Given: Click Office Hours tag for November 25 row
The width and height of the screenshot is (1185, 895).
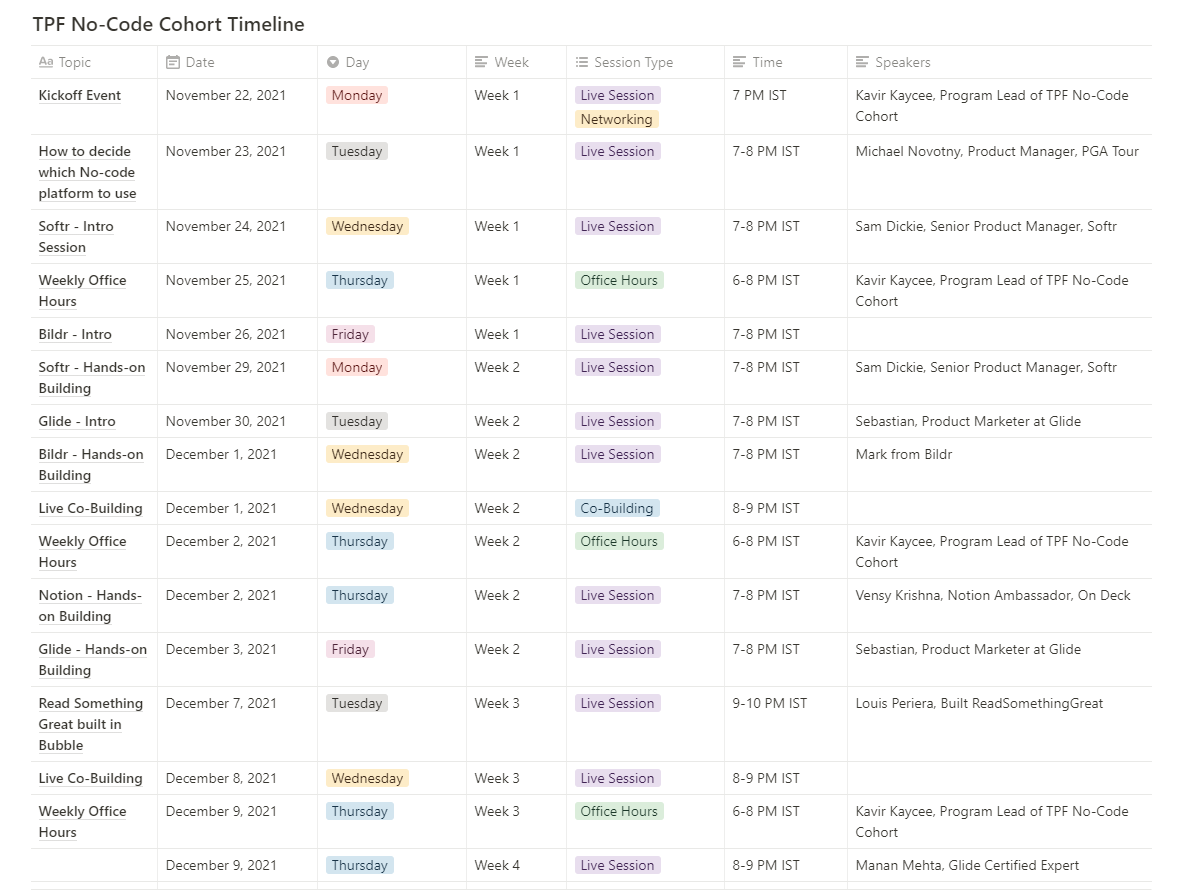Looking at the screenshot, I should pyautogui.click(x=619, y=280).
